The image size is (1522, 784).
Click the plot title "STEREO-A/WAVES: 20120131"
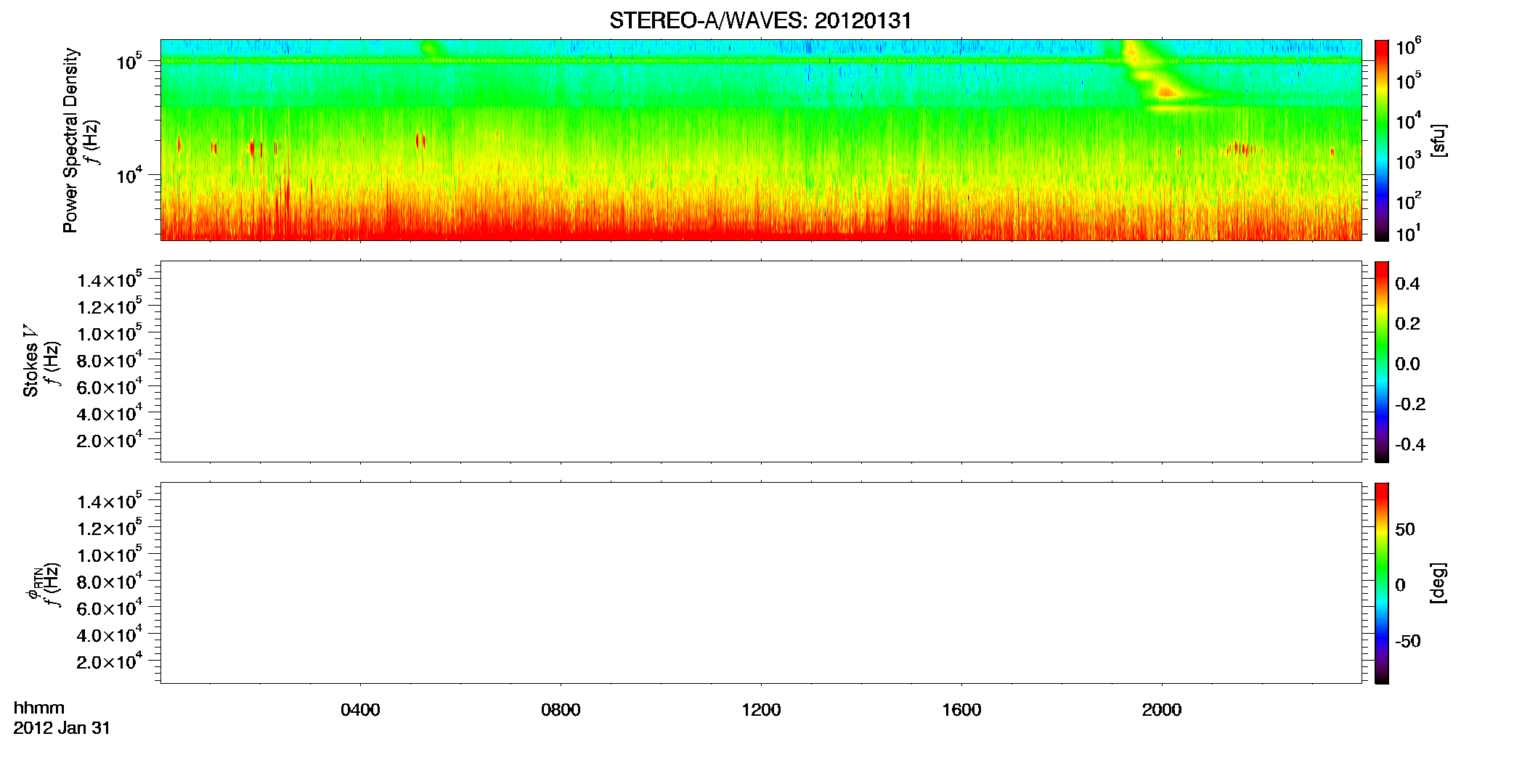760,21
